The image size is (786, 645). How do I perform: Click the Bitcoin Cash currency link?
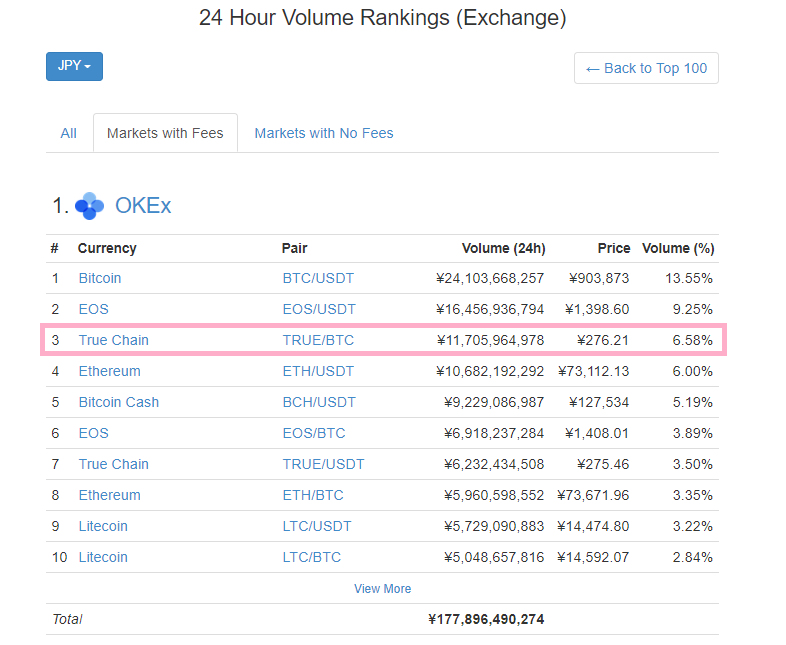[119, 402]
